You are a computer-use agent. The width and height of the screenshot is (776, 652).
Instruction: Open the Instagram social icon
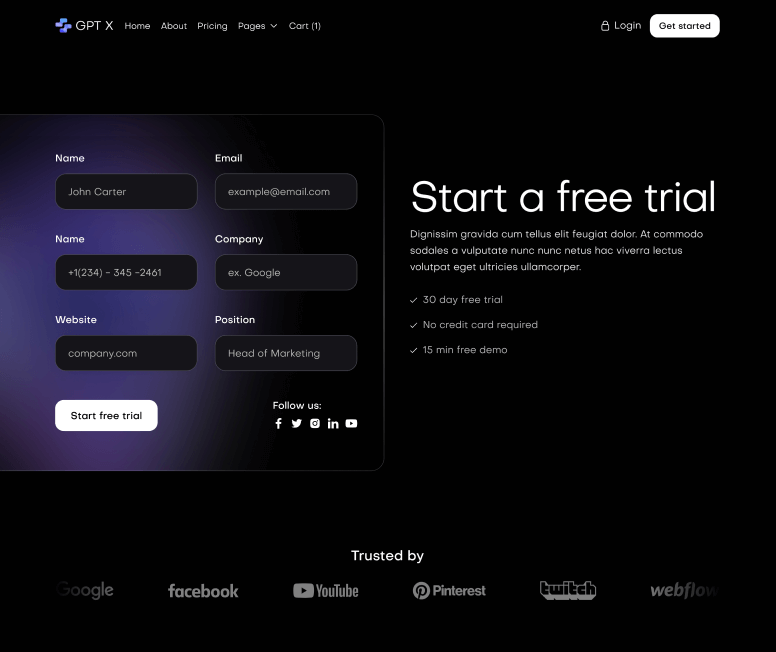[x=315, y=423]
